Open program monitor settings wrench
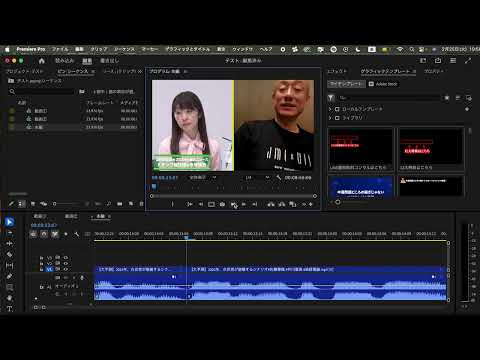The height and width of the screenshot is (360, 480). pyautogui.click(x=279, y=178)
